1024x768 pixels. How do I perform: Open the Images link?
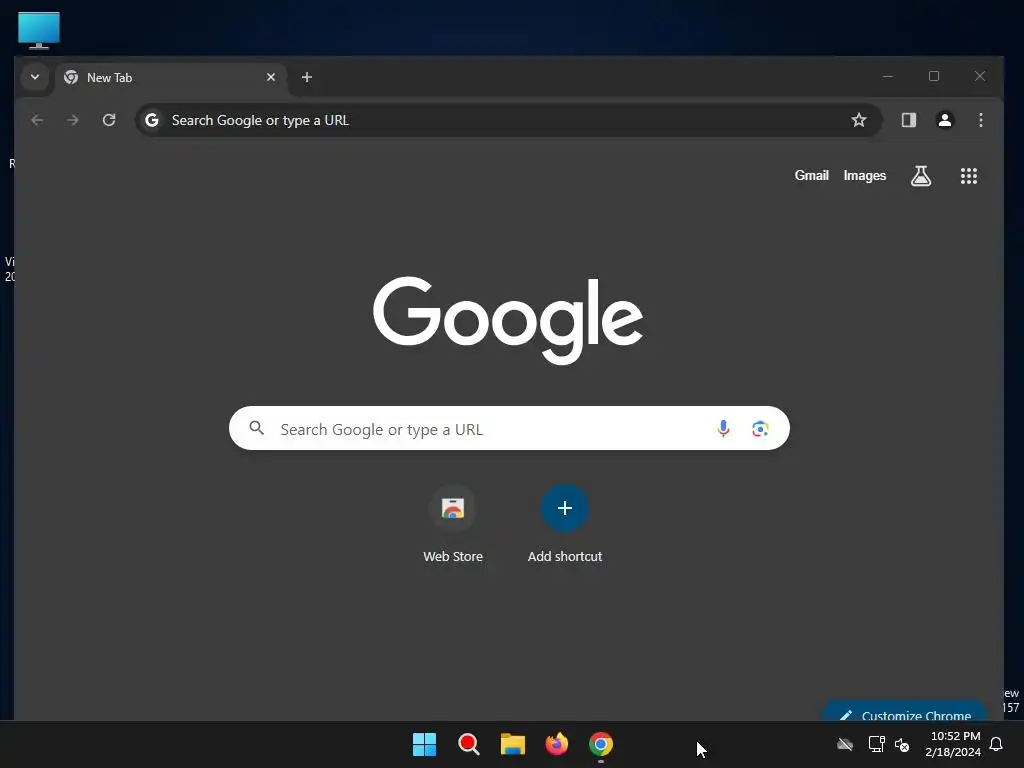point(865,176)
